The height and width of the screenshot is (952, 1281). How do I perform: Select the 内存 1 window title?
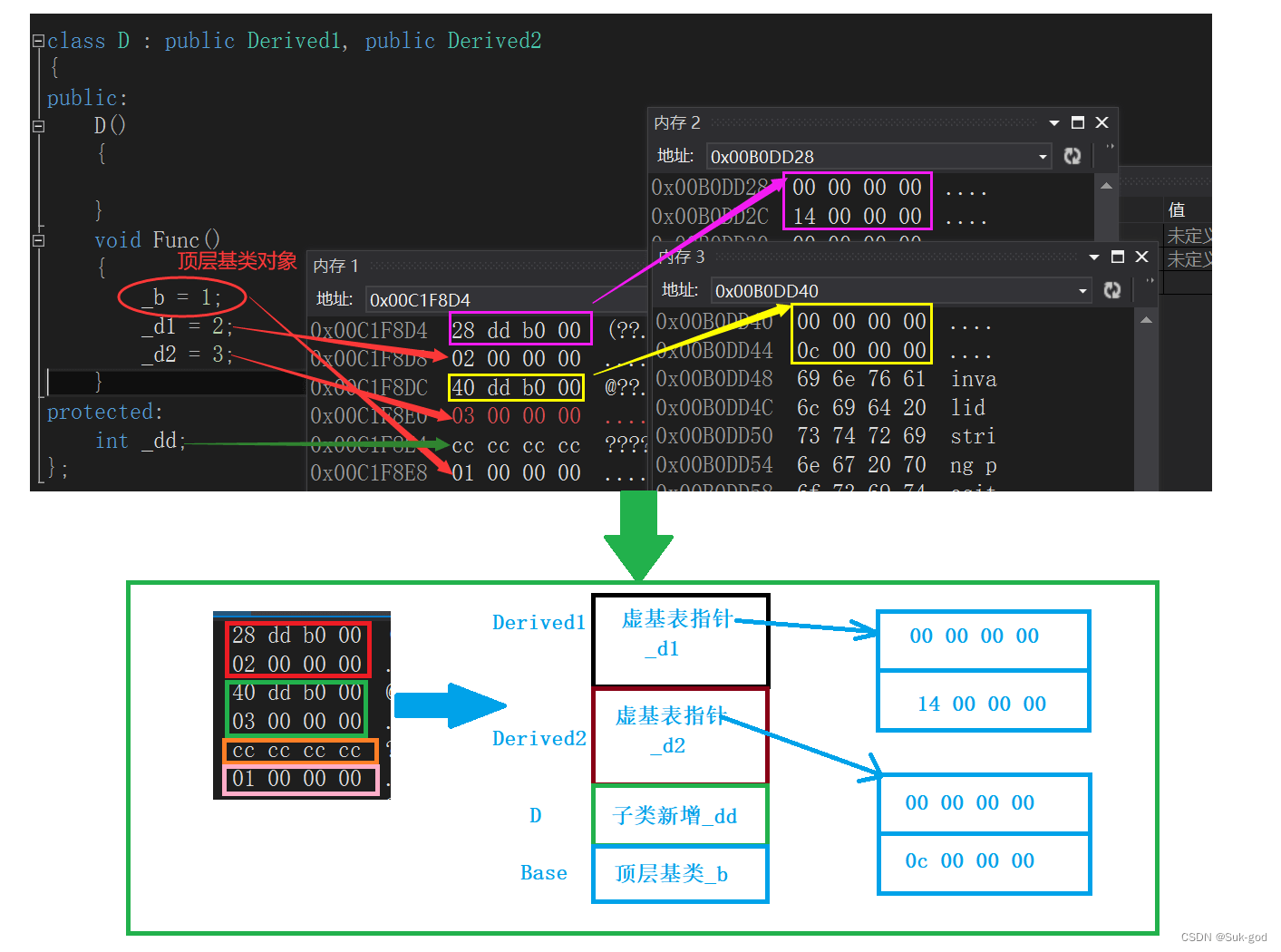(x=336, y=266)
